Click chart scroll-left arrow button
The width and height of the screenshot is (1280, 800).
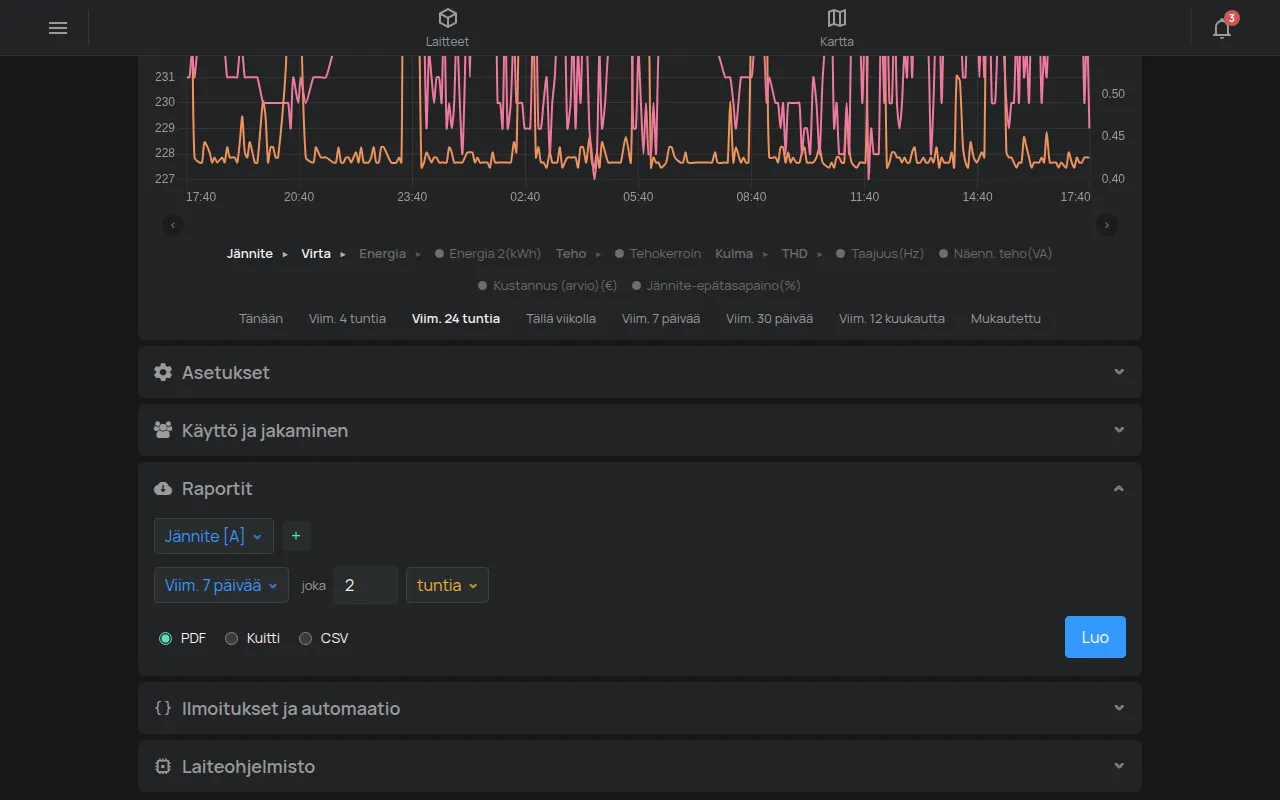[173, 225]
